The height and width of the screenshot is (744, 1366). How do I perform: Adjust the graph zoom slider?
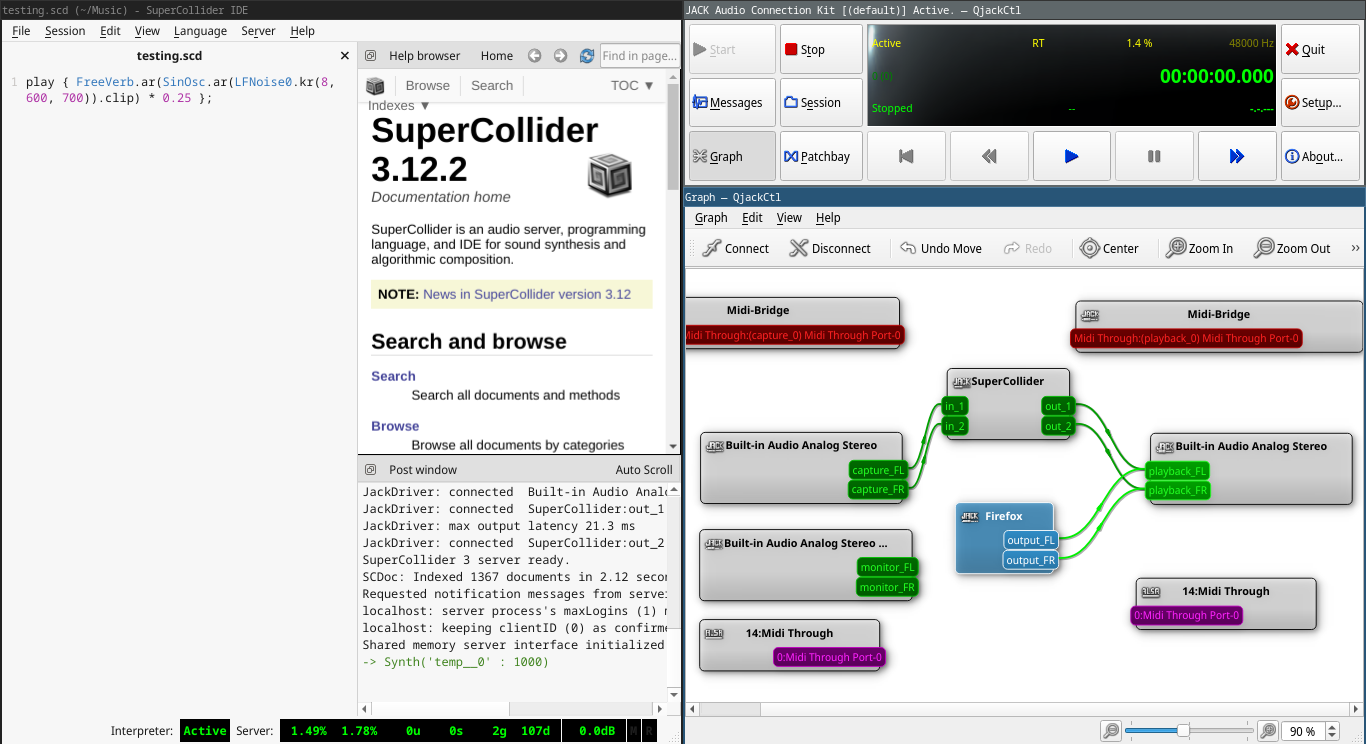point(1184,731)
